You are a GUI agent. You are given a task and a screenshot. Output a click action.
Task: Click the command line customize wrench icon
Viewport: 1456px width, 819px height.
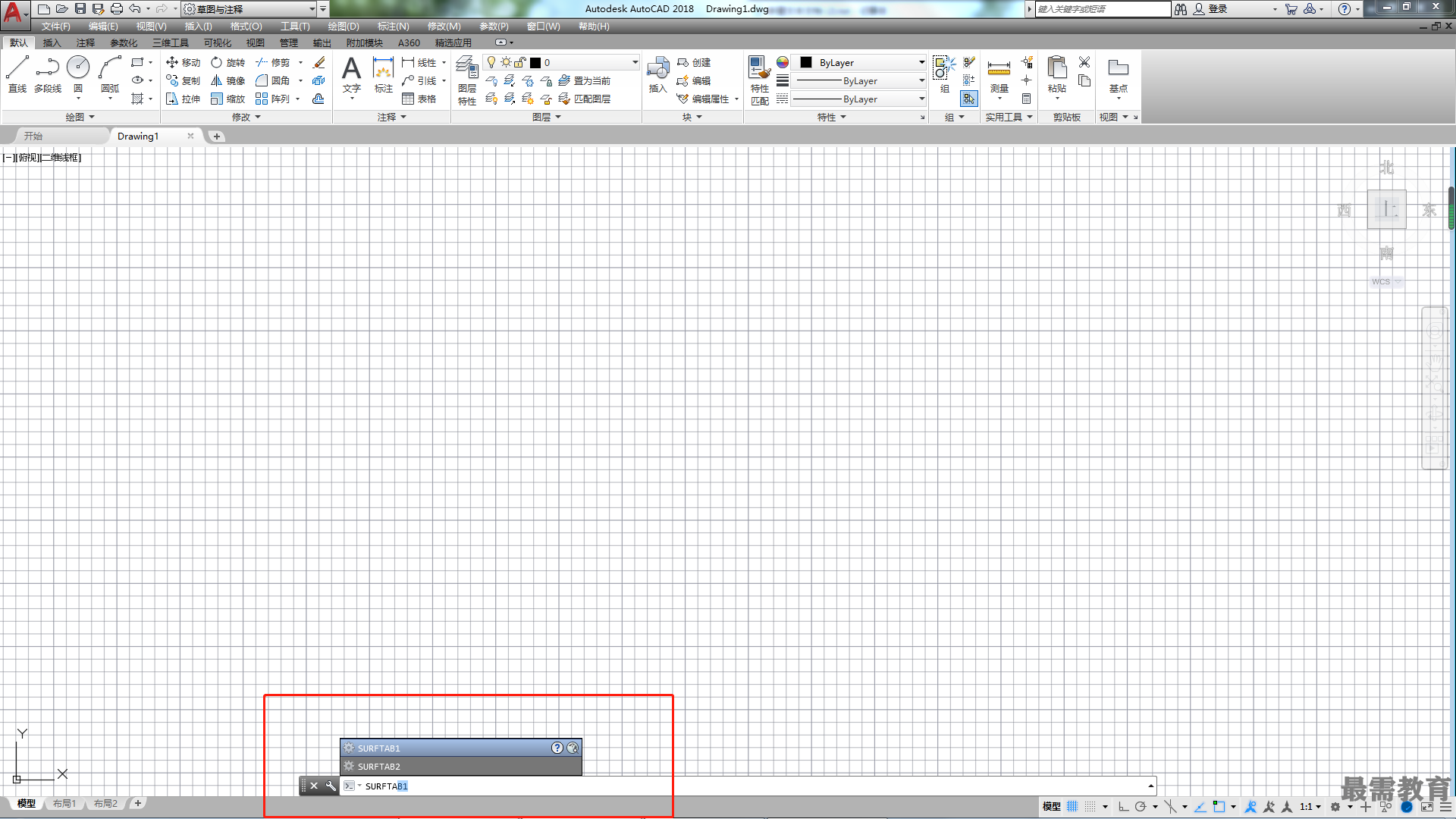pos(331,786)
